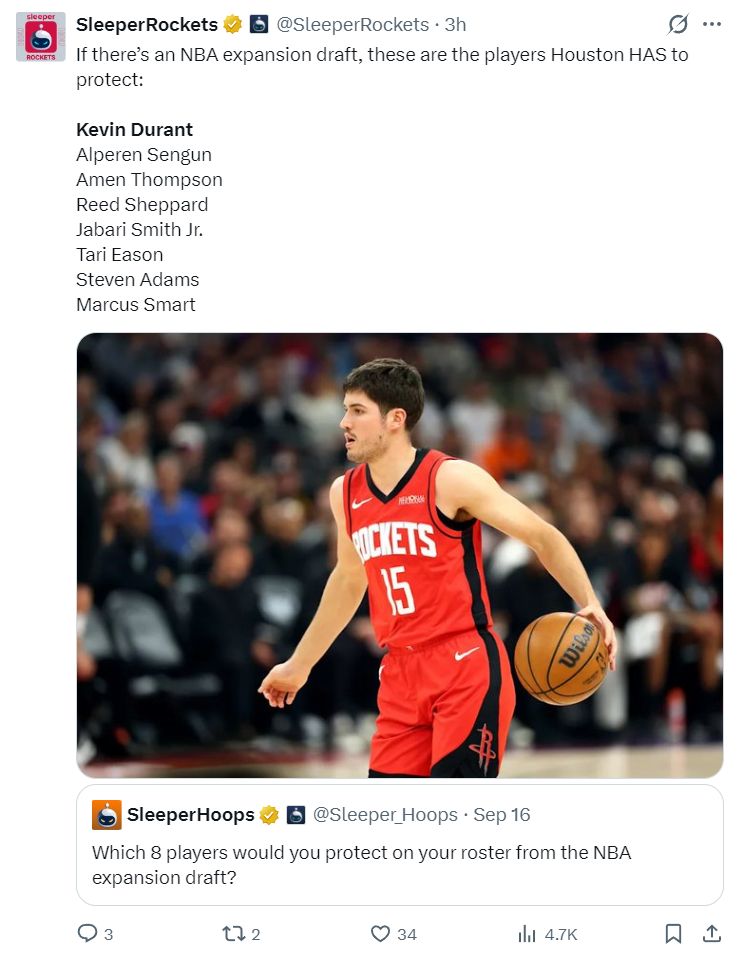Click SleeperHoops avatar in quoted tweet
The height and width of the screenshot is (961, 741).
click(x=107, y=815)
